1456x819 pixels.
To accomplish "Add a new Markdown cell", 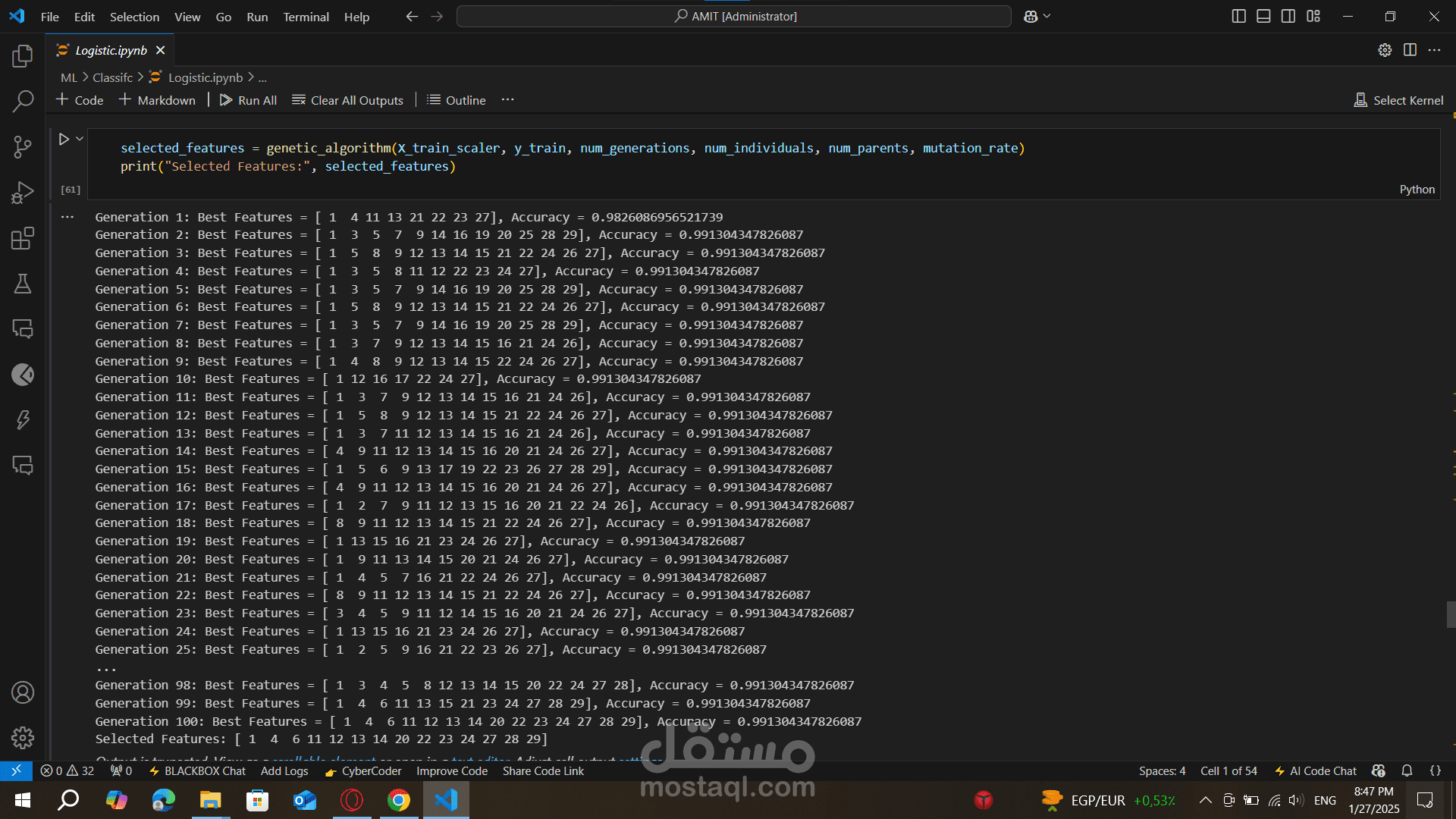I will (x=157, y=100).
